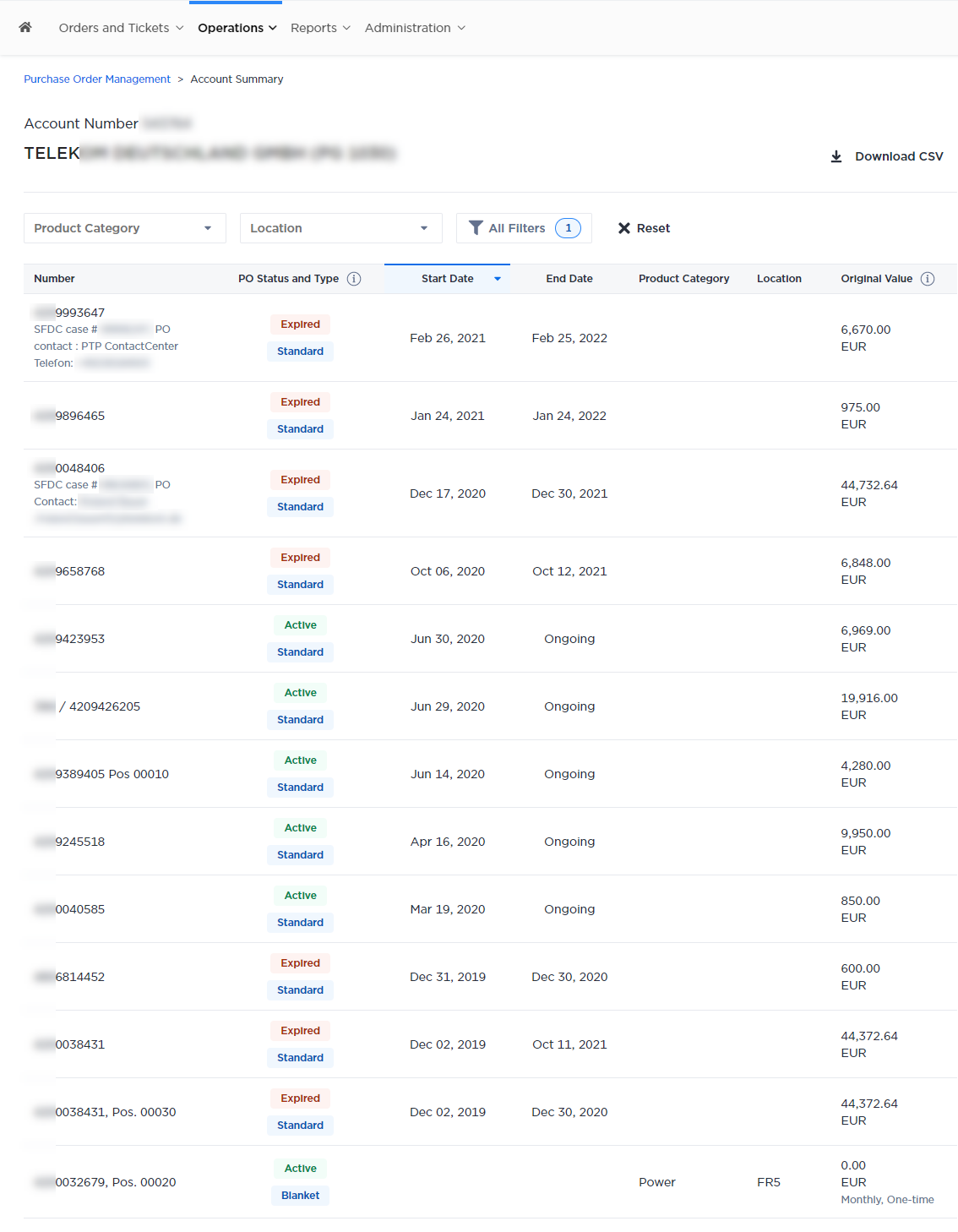The height and width of the screenshot is (1232, 958).
Task: Click the Number column header
Action: (54, 279)
